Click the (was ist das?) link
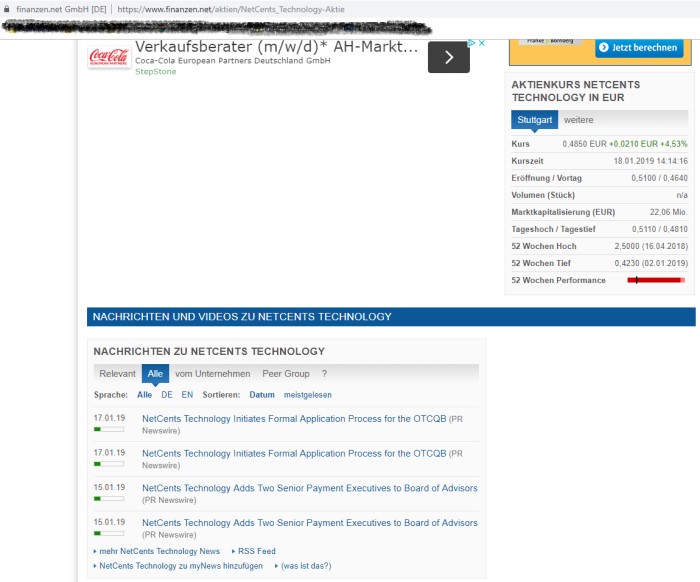Screen dimensions: 700x582 306,566
